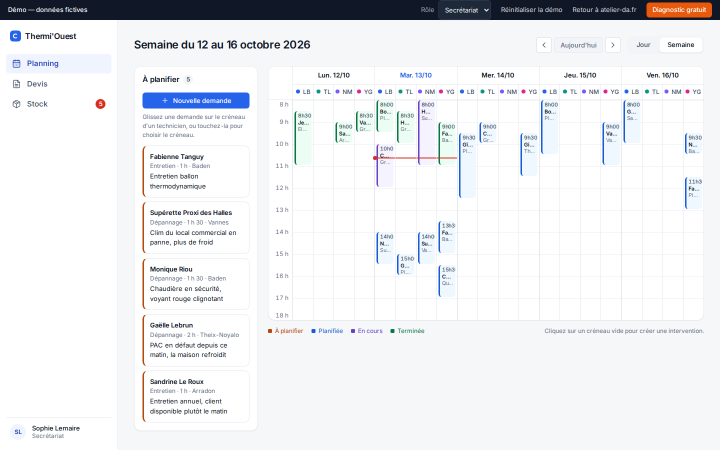Click the Nouvelle demande button
720x450 pixels.
coord(196,101)
